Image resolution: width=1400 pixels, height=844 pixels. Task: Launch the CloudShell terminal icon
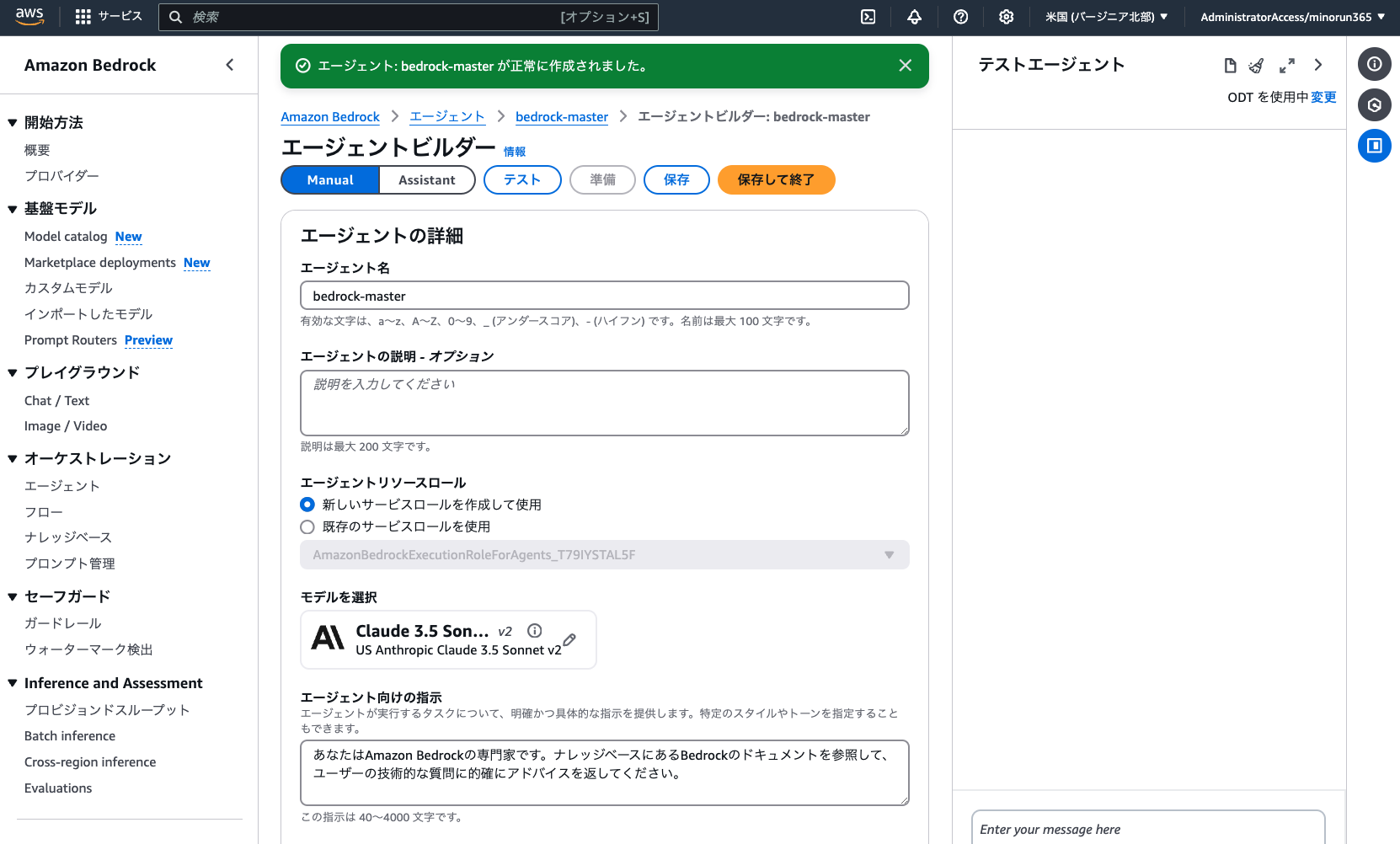[x=868, y=17]
